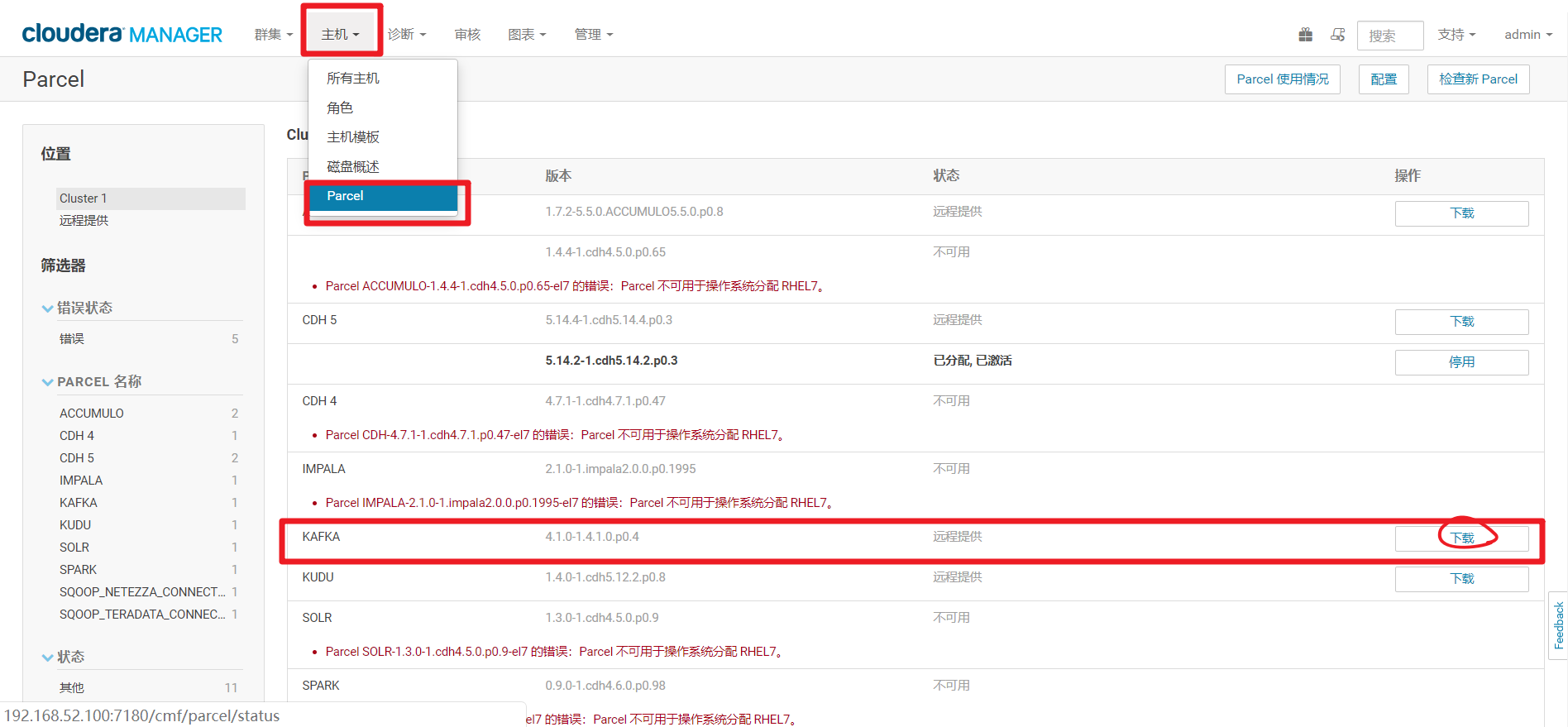This screenshot has width=1568, height=727.
Task: Click version 5.14.2-1.cdh5.14.2.p0.3
Action: 611,361
